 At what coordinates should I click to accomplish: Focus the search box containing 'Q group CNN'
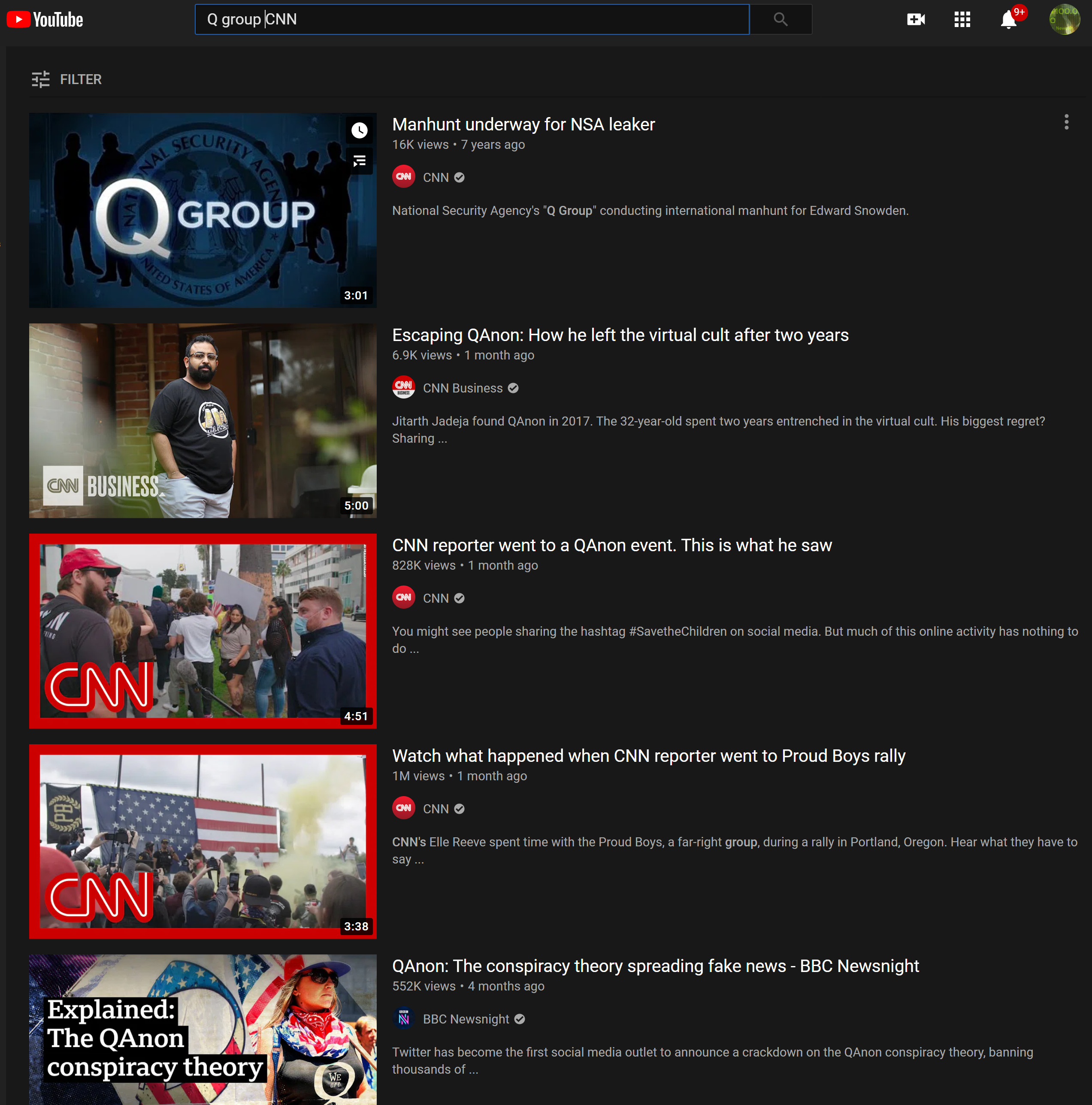point(472,19)
